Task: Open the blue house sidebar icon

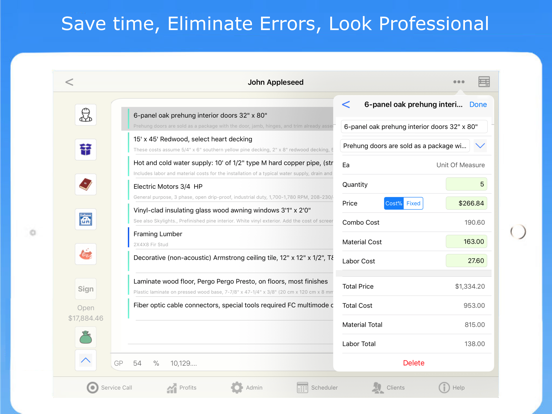Action: coord(86,219)
